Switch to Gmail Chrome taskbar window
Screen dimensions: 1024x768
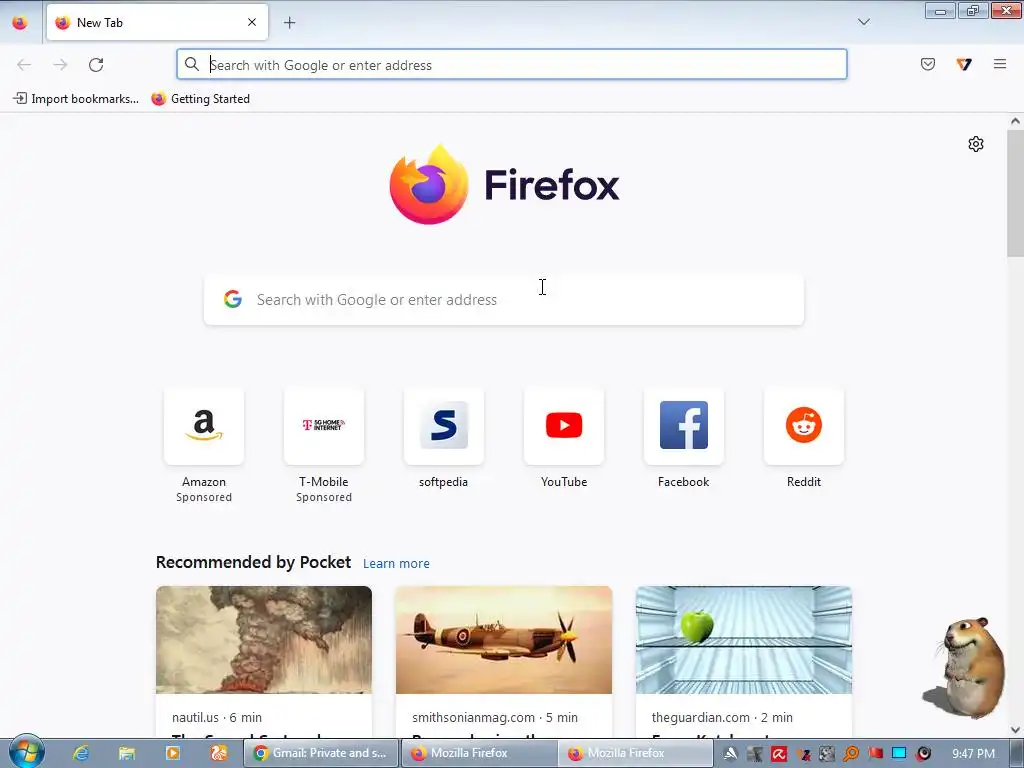tap(321, 753)
